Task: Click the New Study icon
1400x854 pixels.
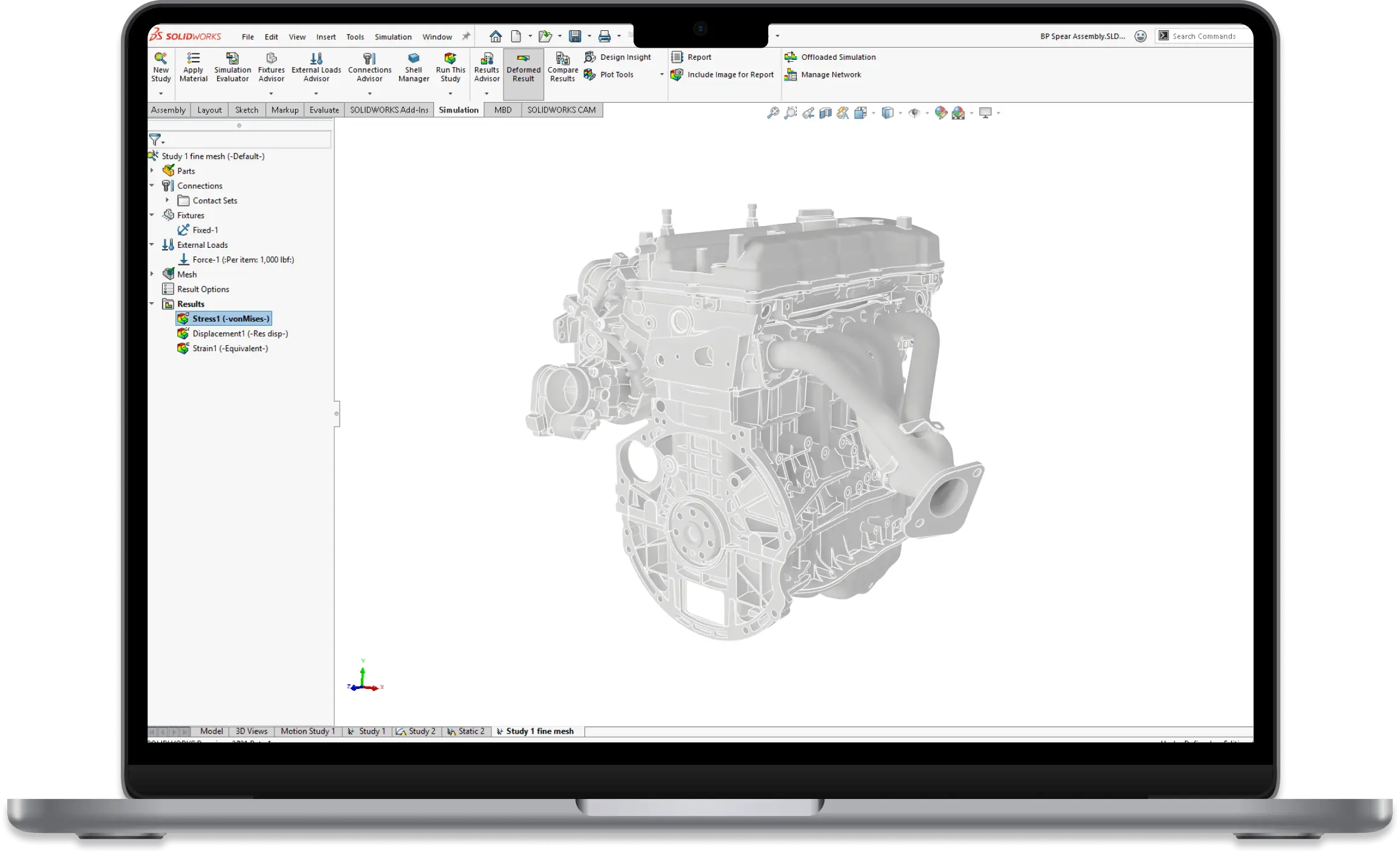Action: point(161,68)
